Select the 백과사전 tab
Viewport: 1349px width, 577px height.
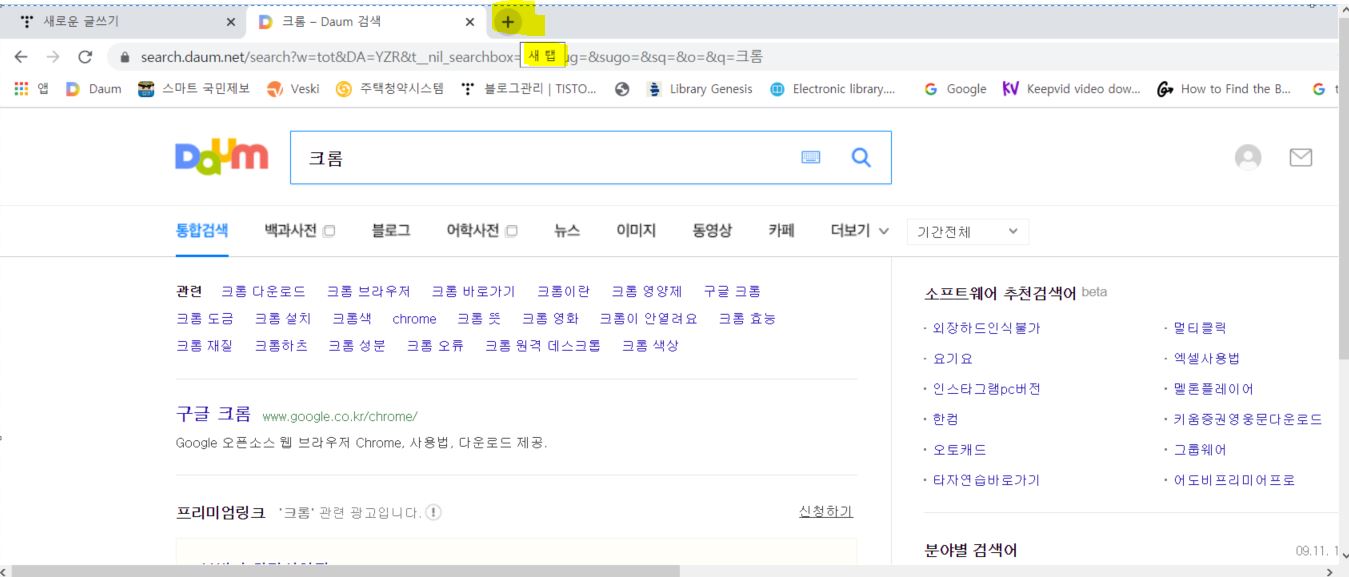click(290, 230)
